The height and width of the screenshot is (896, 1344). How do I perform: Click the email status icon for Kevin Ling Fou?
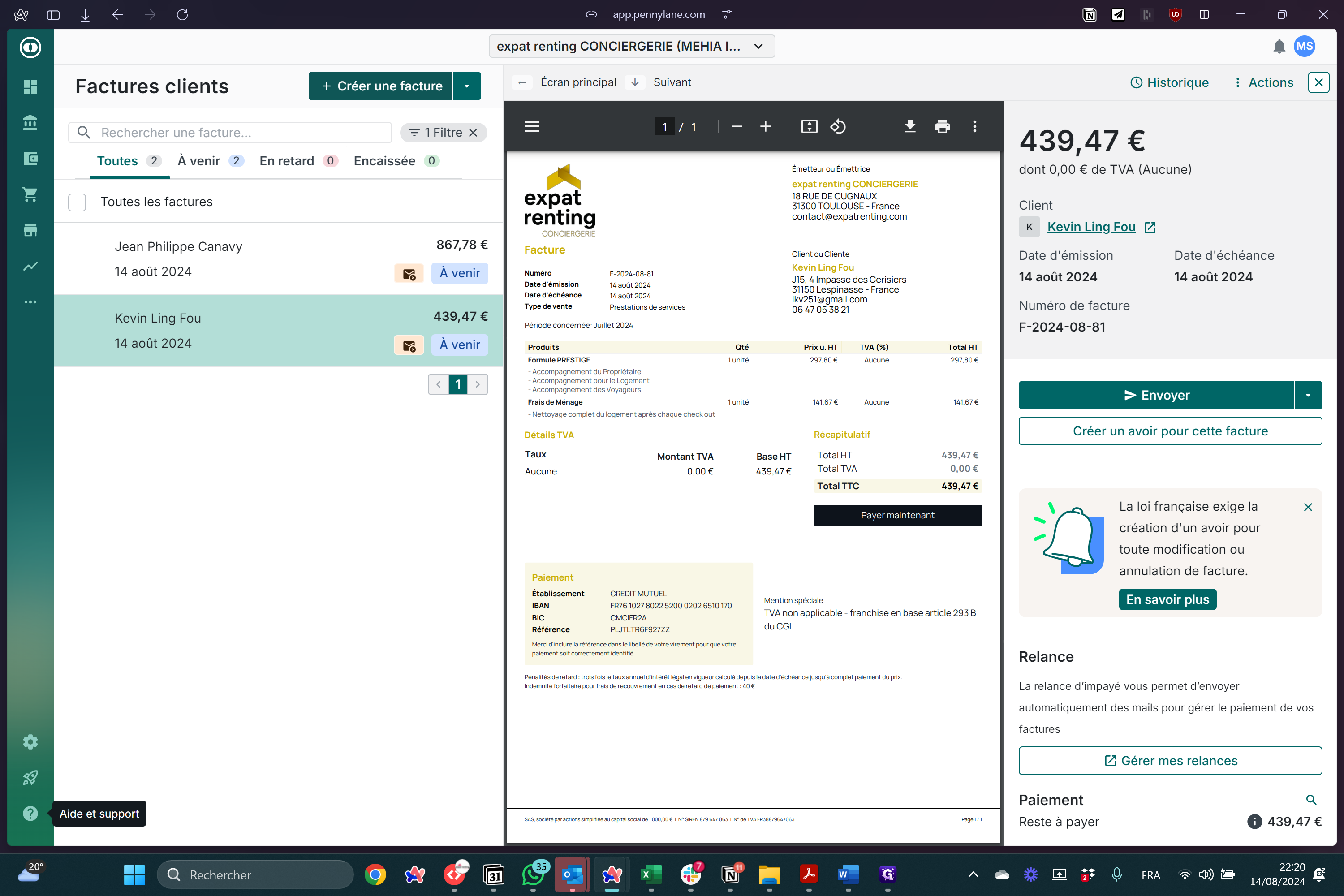point(409,345)
